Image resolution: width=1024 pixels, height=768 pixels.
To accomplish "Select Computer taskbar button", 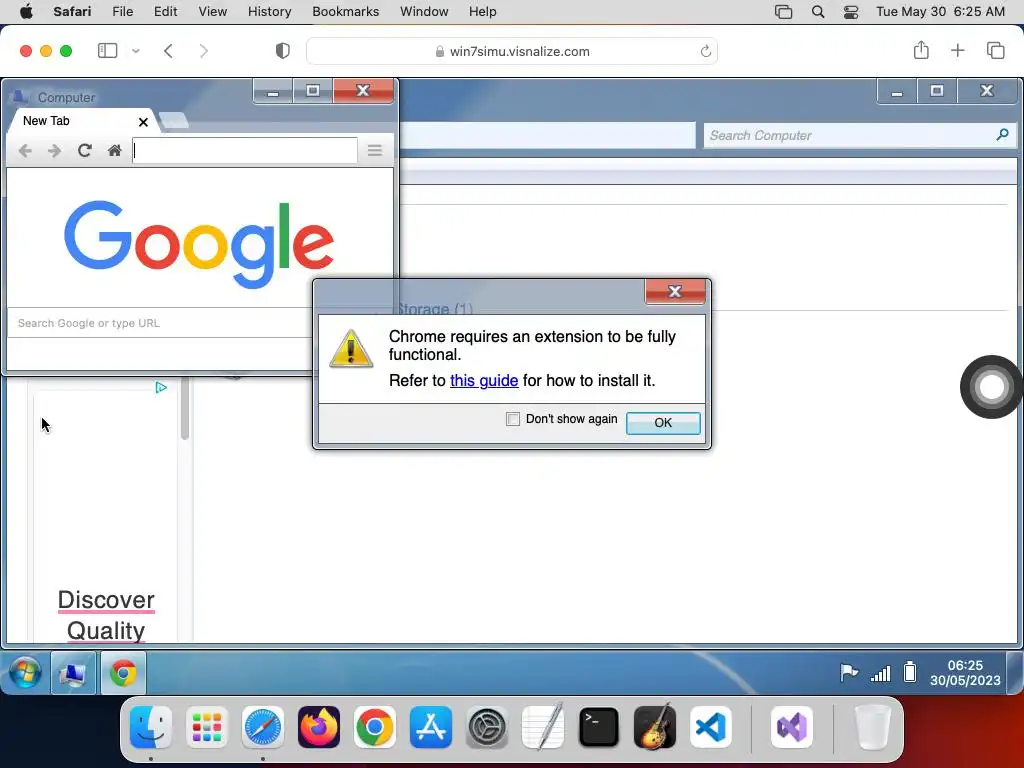I will (73, 673).
